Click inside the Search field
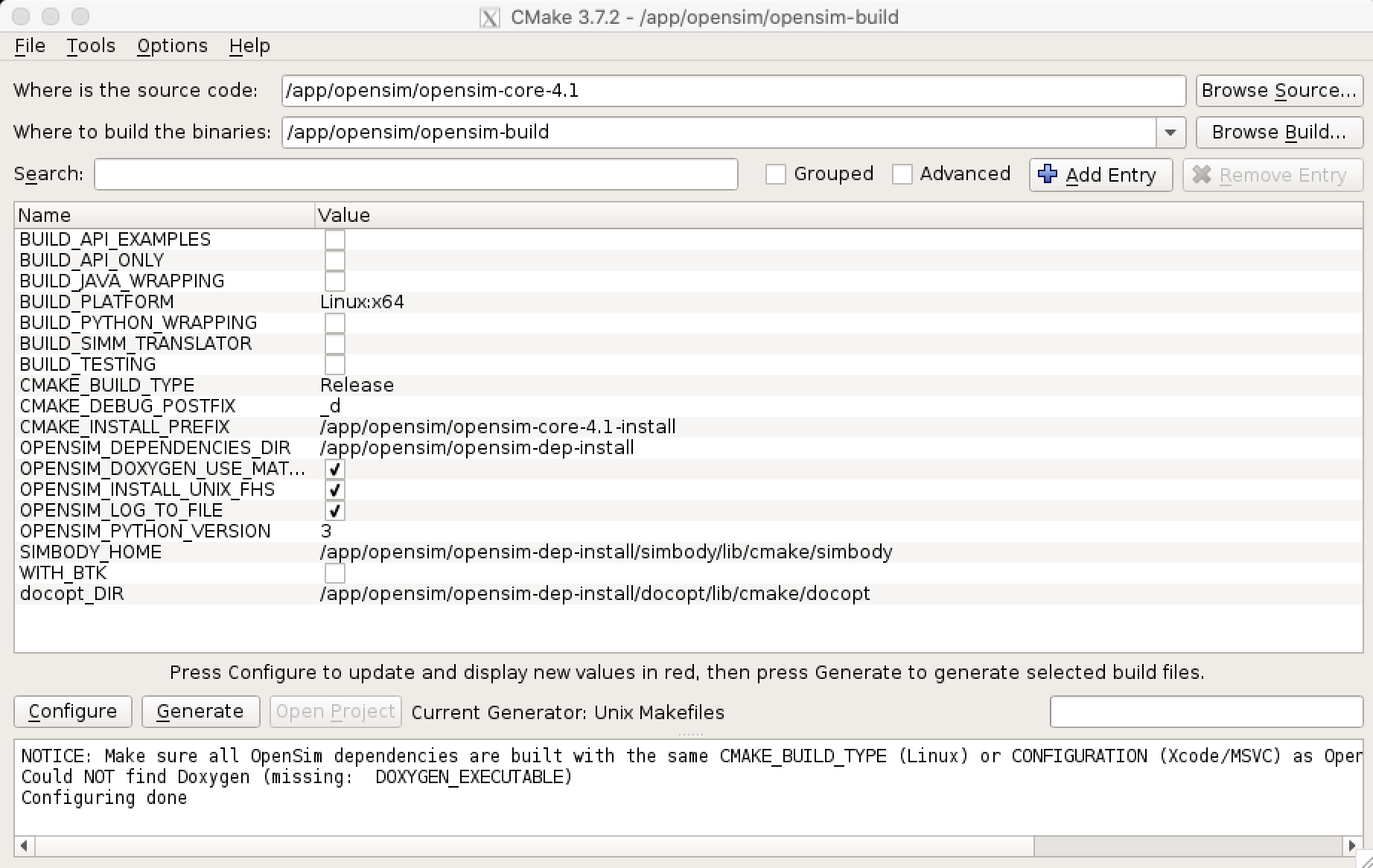This screenshot has width=1373, height=868. (x=415, y=173)
